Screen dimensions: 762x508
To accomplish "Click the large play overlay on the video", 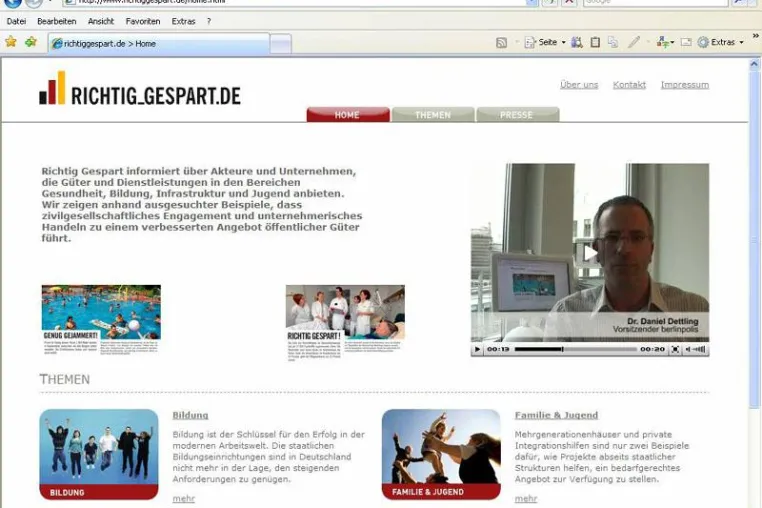I will (589, 253).
